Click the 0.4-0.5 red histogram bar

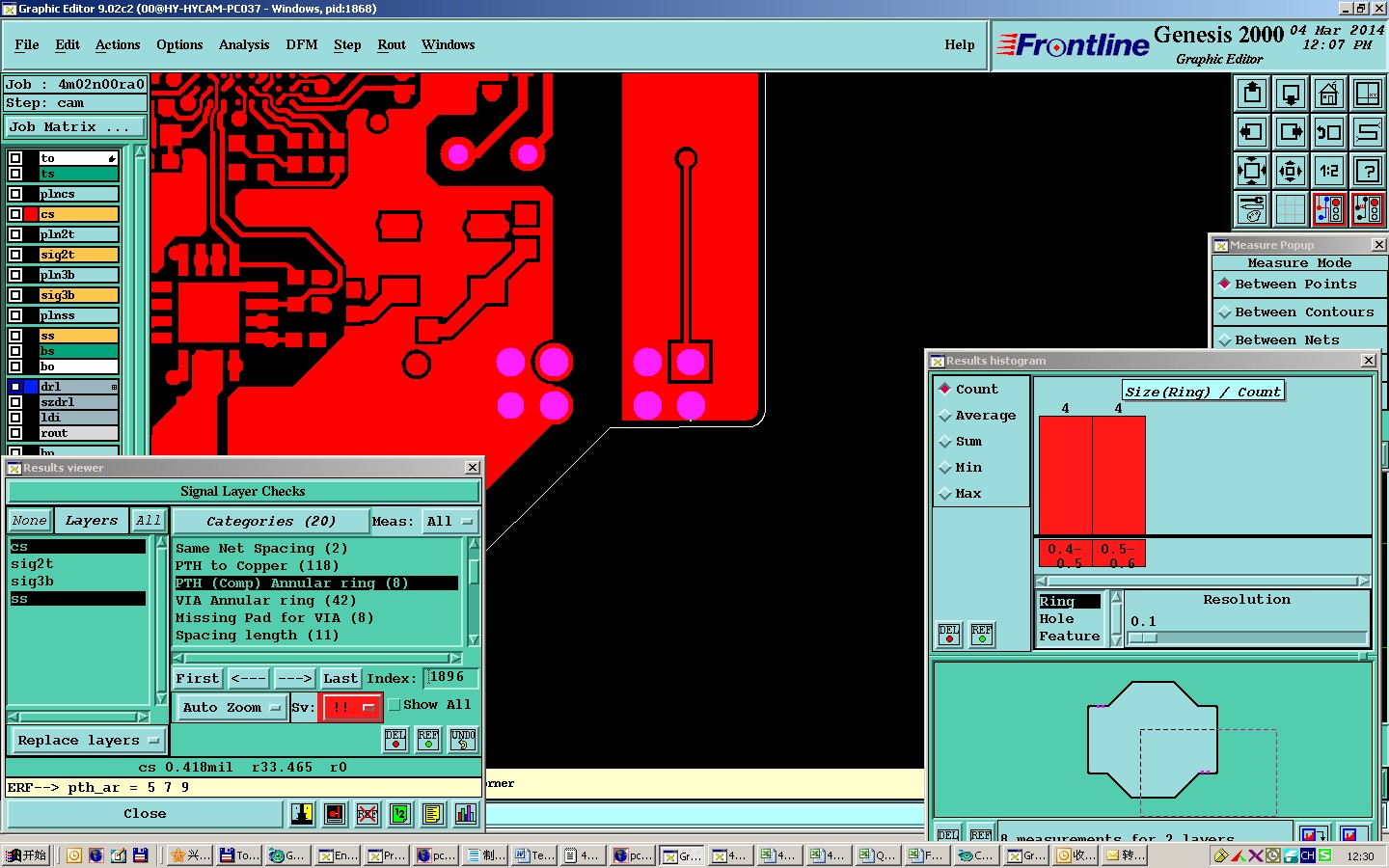point(1066,476)
